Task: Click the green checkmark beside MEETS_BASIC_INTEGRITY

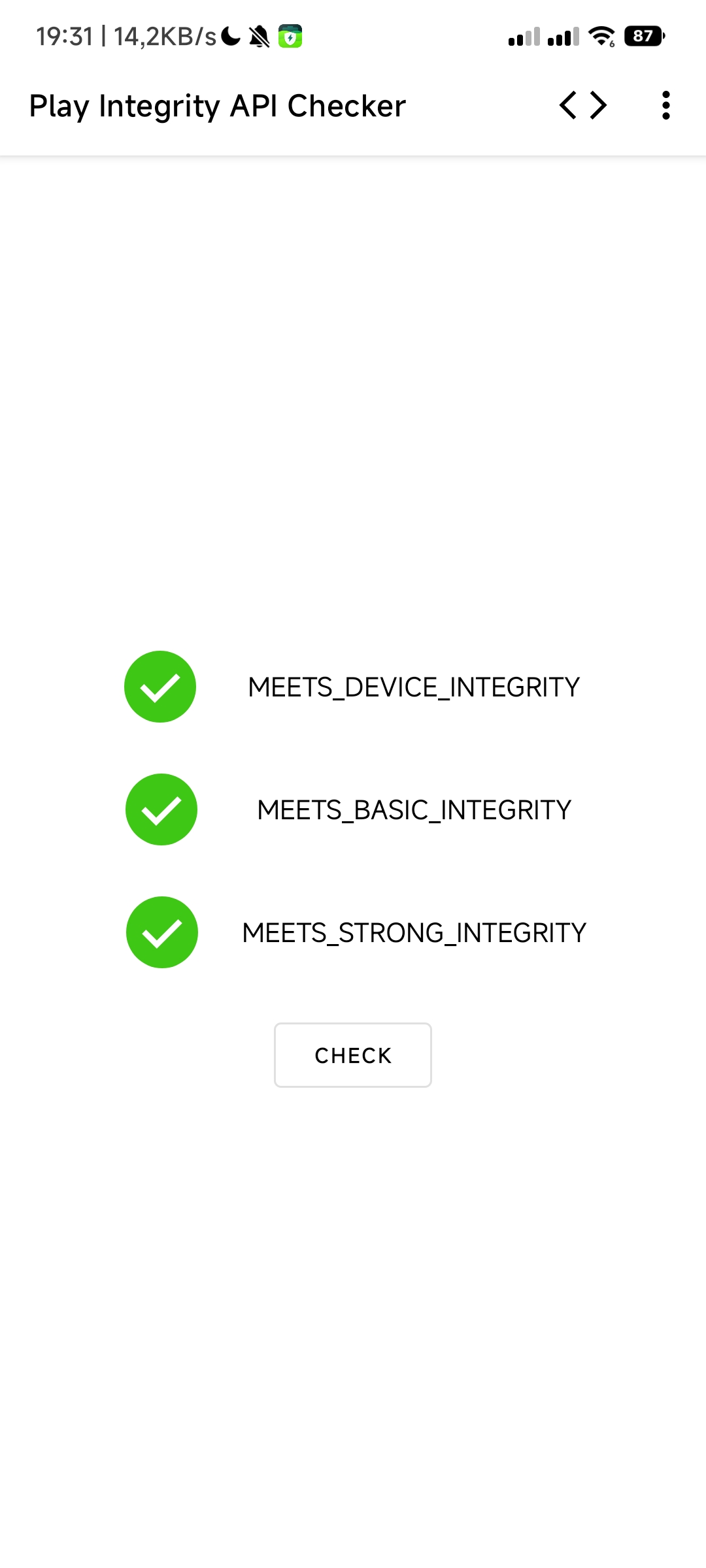Action: pos(161,809)
